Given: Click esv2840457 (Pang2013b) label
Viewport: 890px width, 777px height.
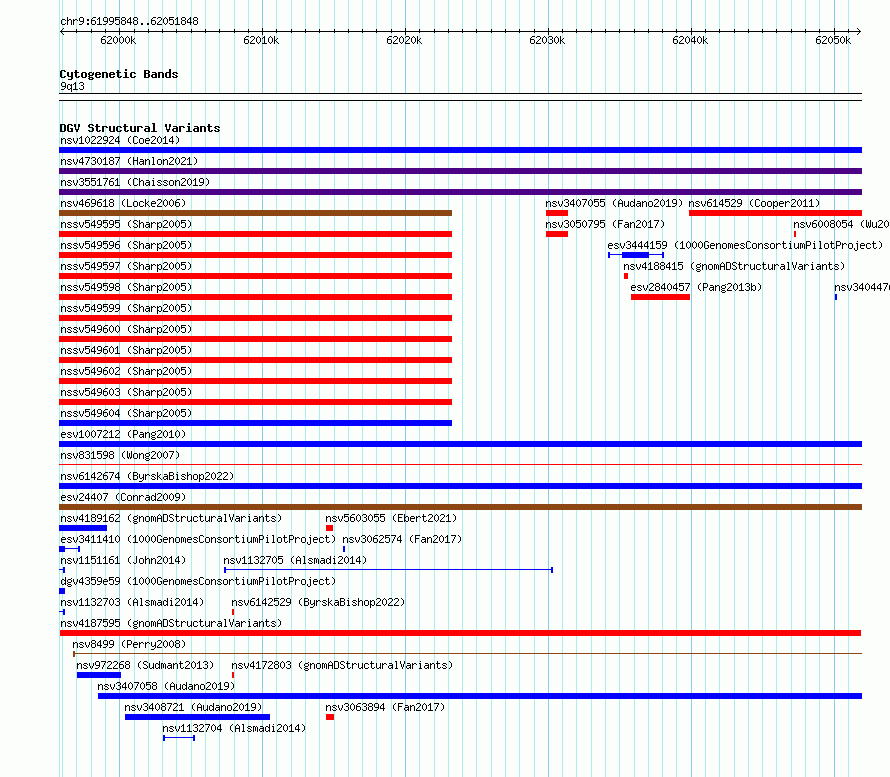Looking at the screenshot, I should point(696,287).
